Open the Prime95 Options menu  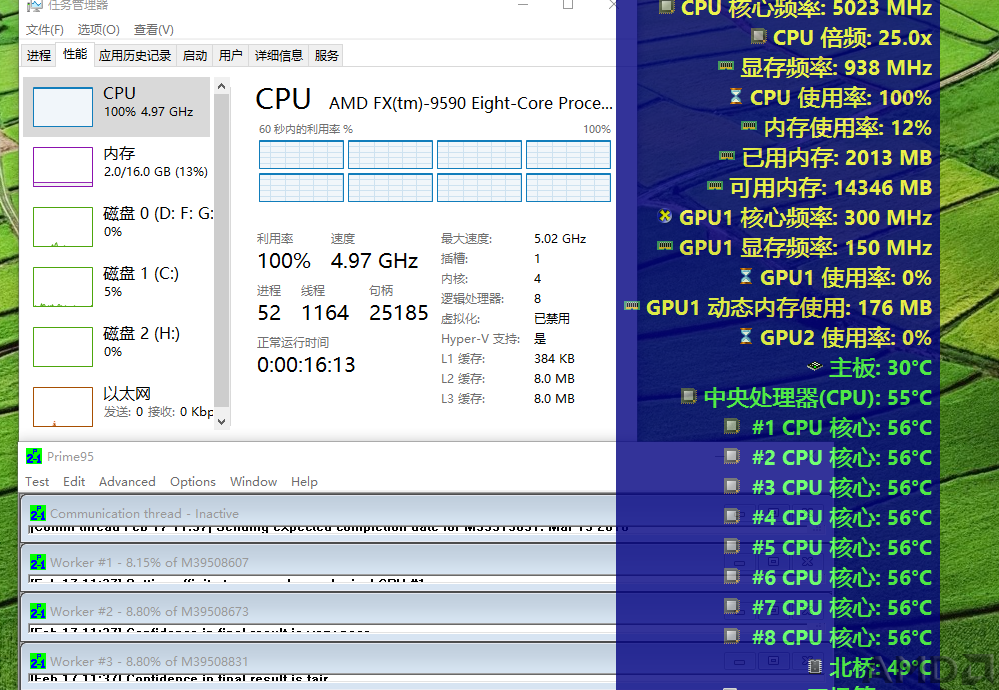pyautogui.click(x=192, y=482)
